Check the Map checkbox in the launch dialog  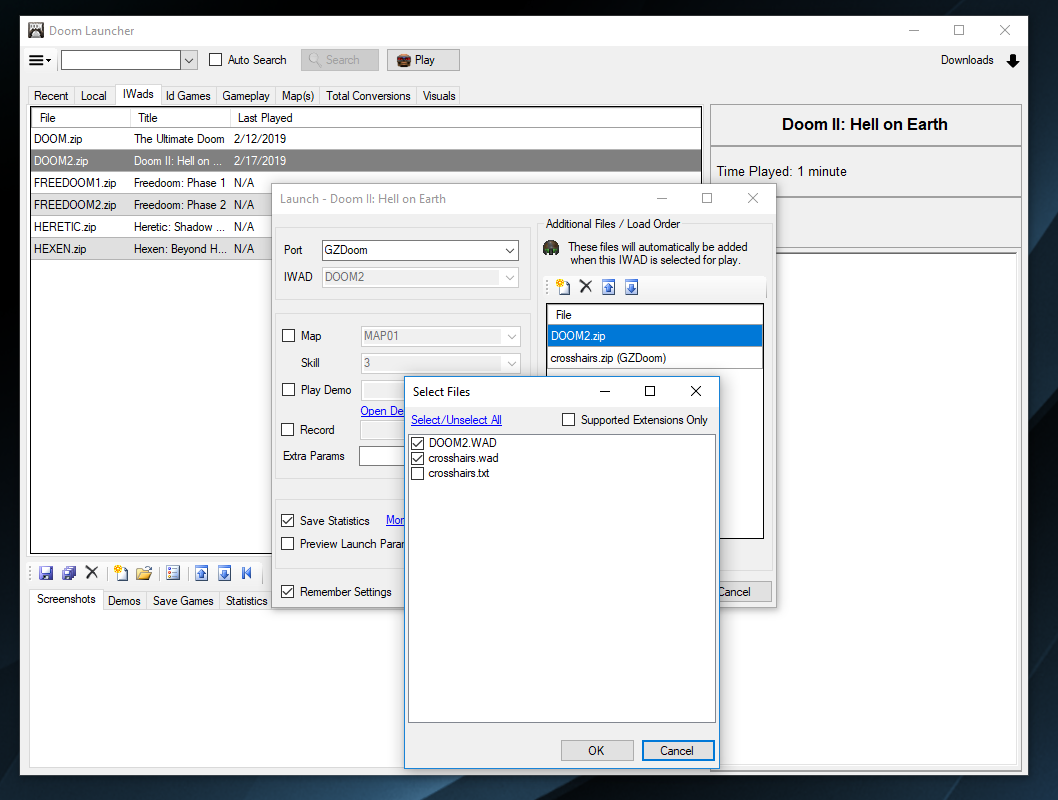(x=290, y=336)
